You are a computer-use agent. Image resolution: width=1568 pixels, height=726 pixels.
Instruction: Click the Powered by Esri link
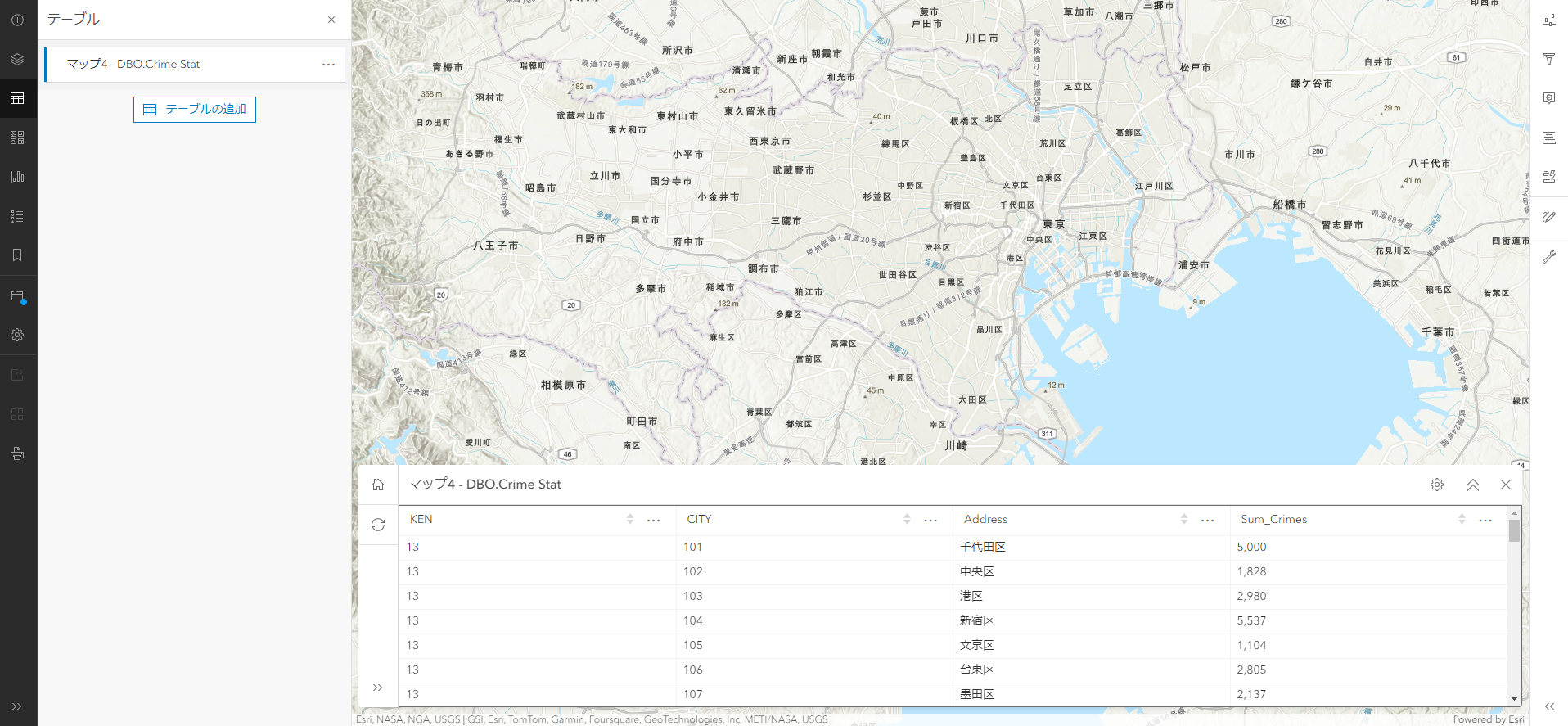click(1489, 719)
